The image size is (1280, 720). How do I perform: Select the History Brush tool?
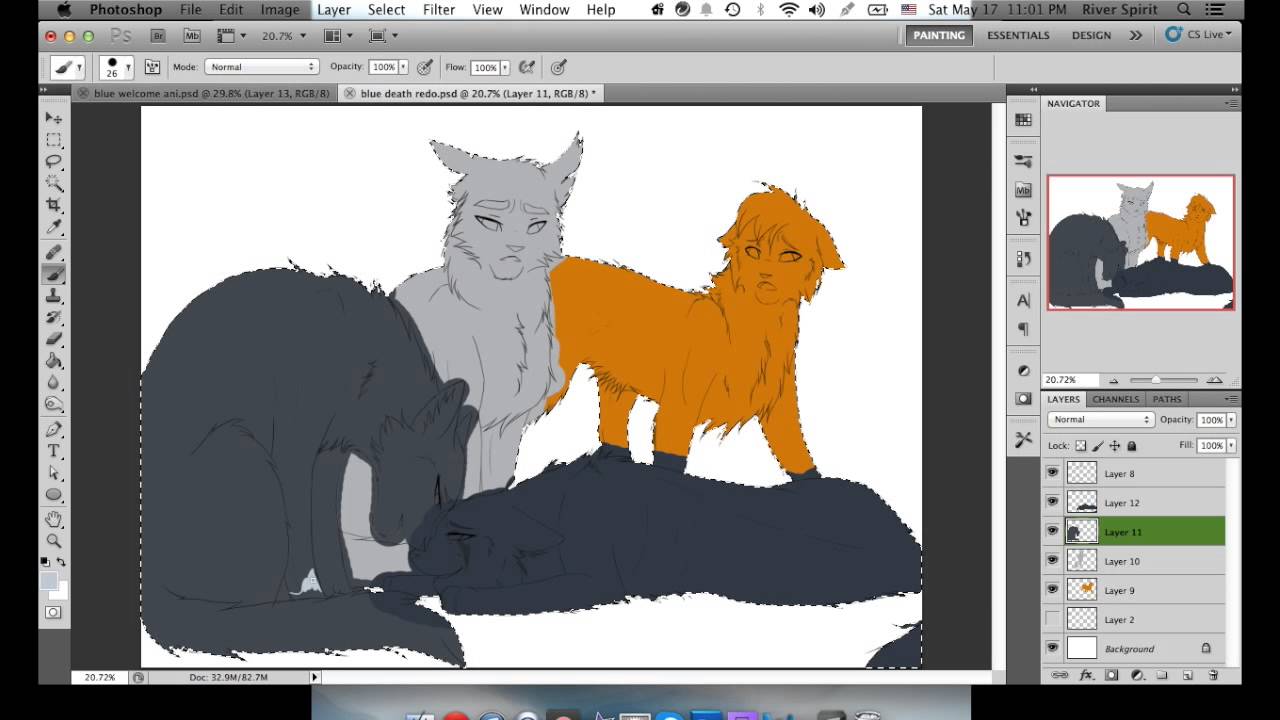54,317
